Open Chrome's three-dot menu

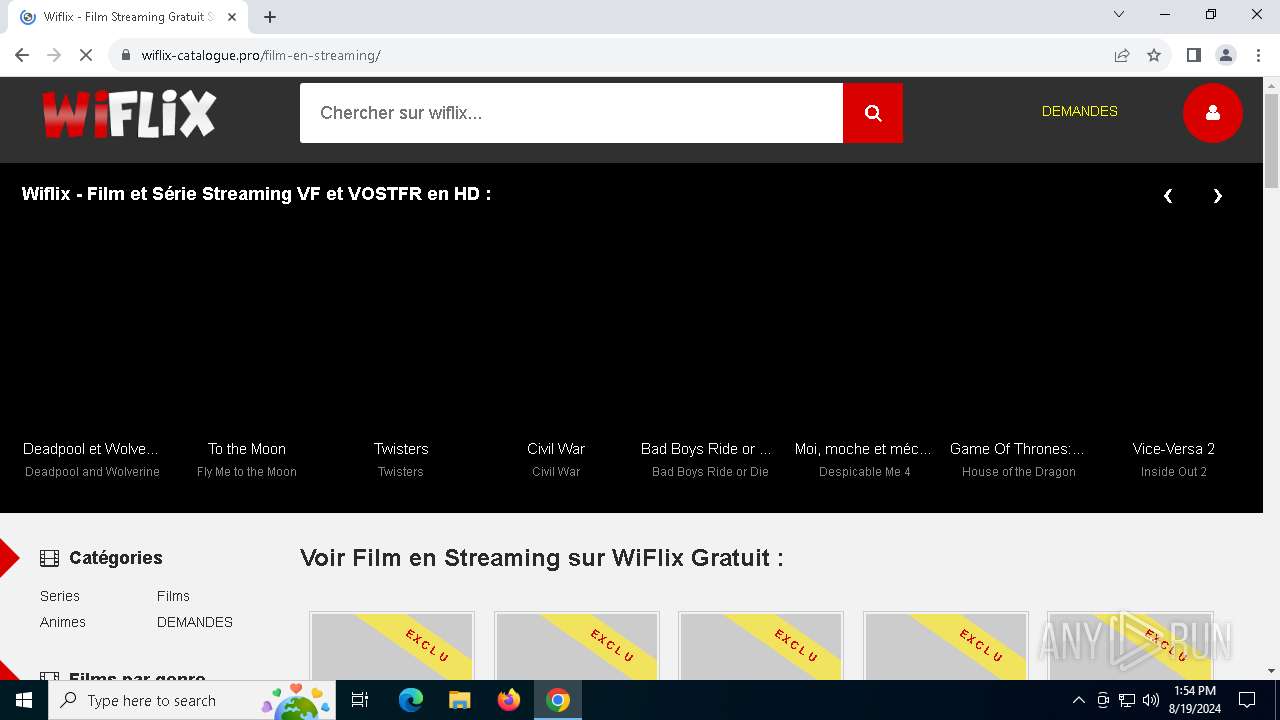pyautogui.click(x=1258, y=55)
